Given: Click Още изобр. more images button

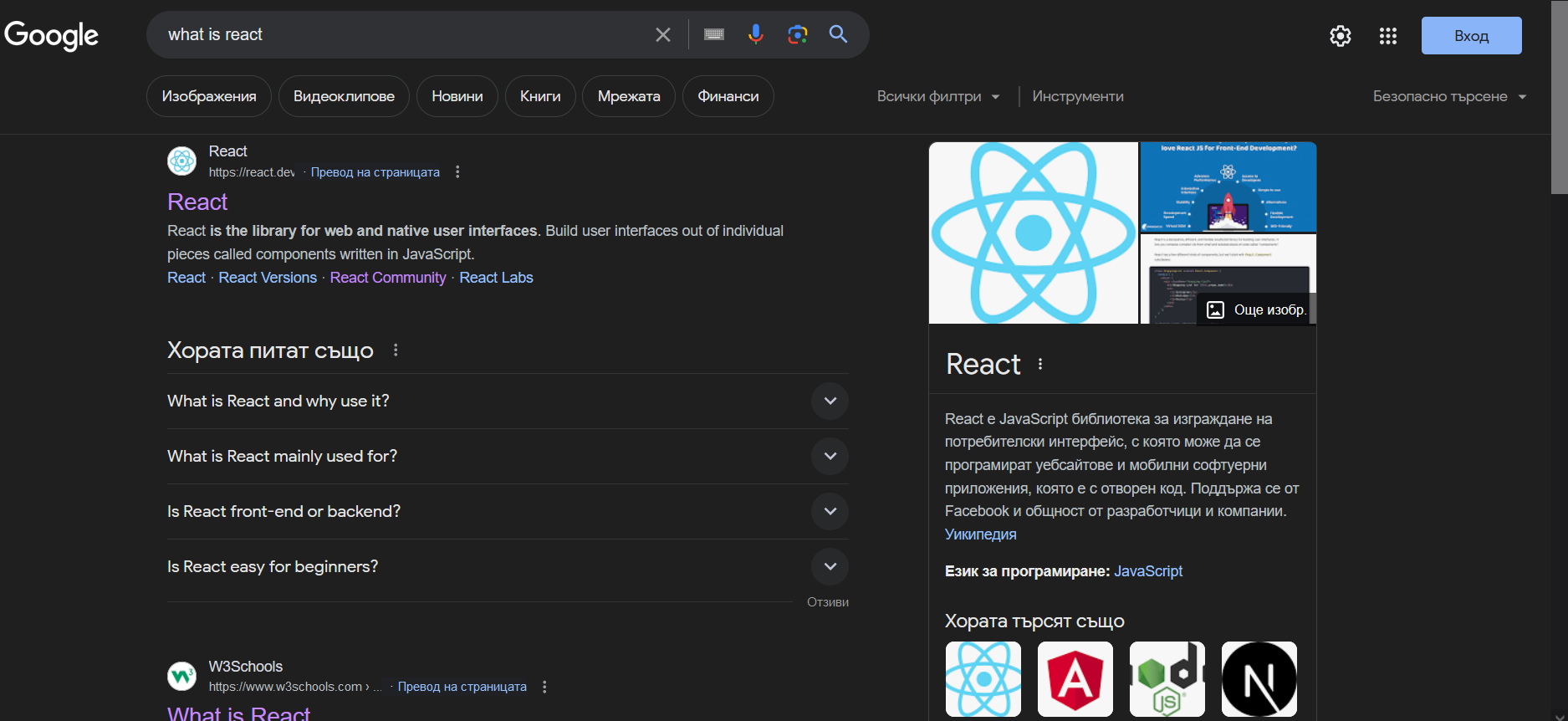Looking at the screenshot, I should (x=1256, y=309).
